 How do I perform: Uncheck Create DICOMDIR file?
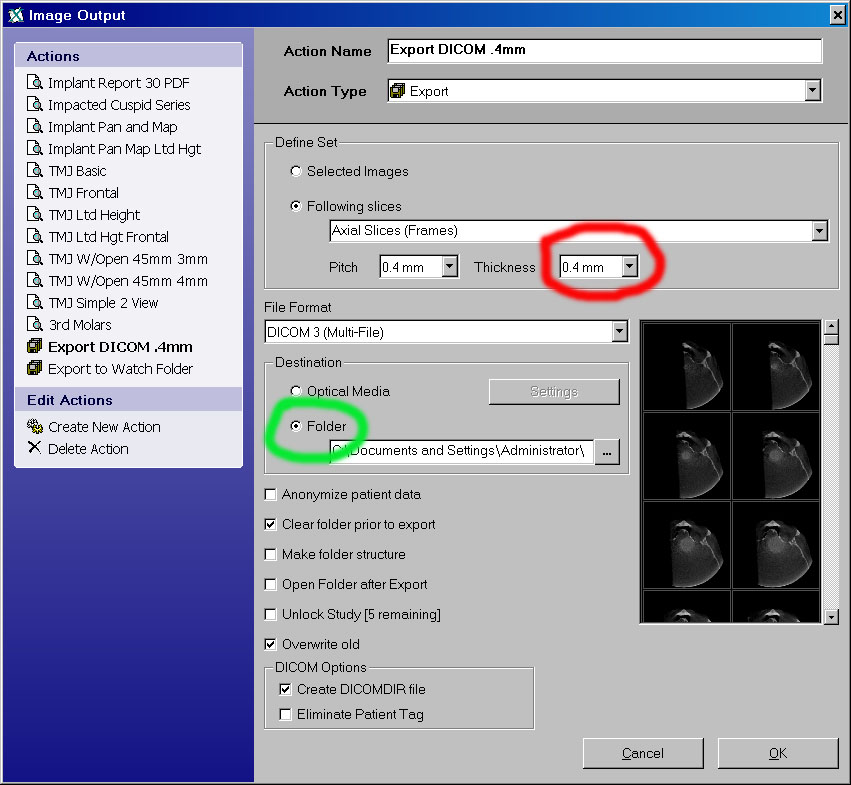[x=285, y=689]
